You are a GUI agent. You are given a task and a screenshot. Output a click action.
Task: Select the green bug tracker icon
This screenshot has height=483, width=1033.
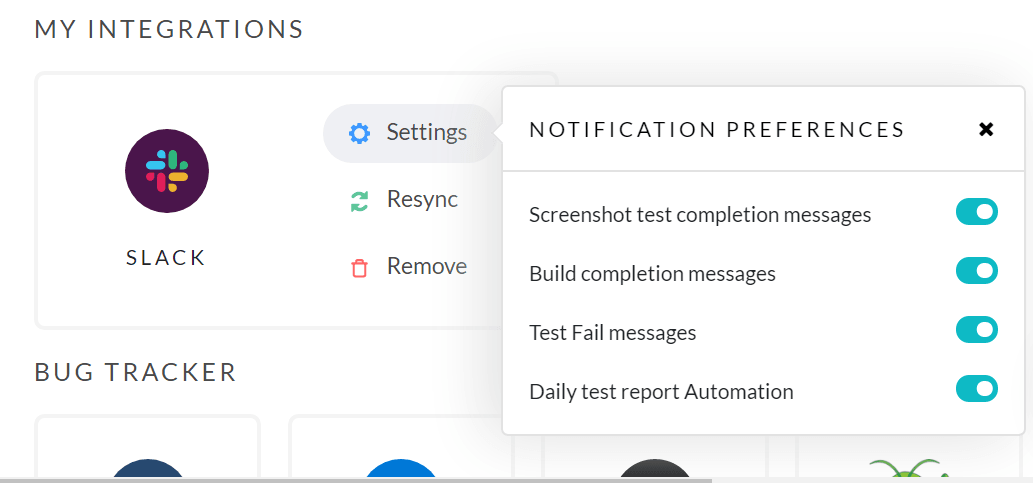pyautogui.click(x=907, y=468)
